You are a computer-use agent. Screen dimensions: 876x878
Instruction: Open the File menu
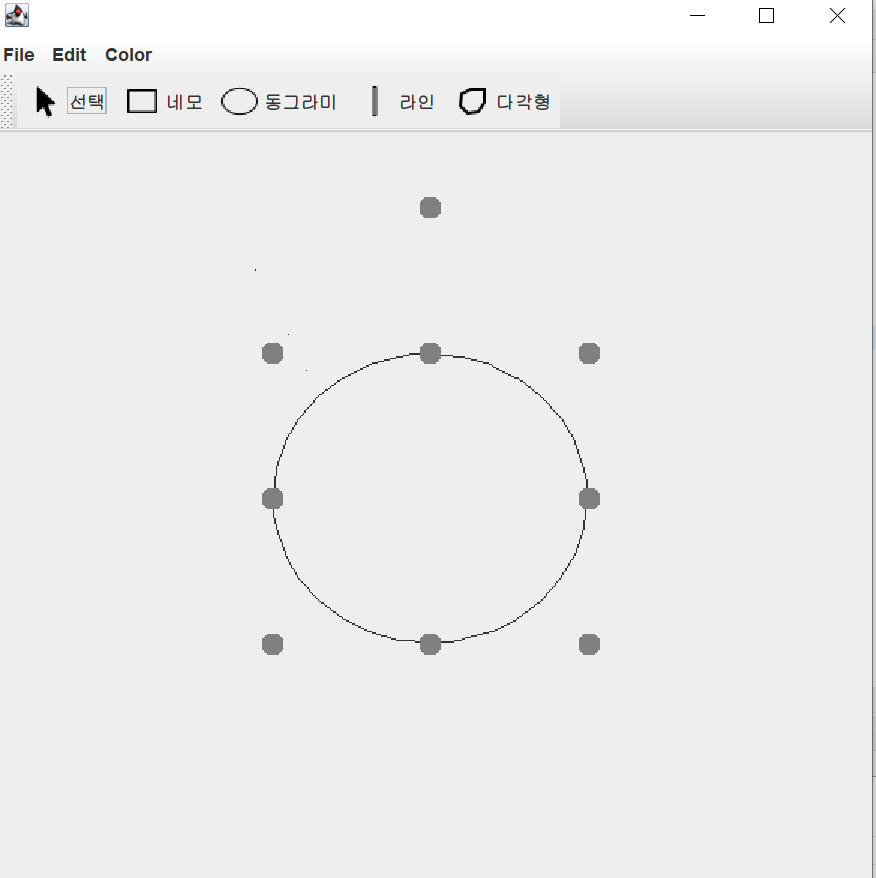[x=18, y=55]
